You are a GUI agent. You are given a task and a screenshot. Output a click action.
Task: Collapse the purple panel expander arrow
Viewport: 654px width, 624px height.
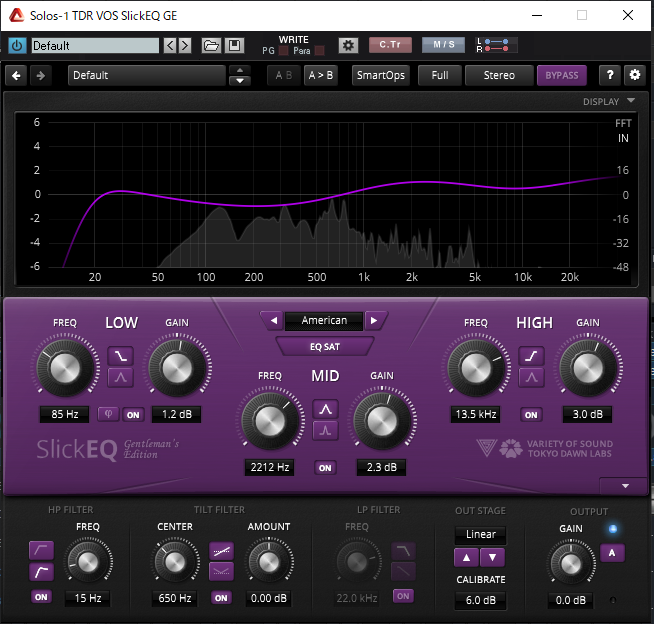click(x=625, y=486)
